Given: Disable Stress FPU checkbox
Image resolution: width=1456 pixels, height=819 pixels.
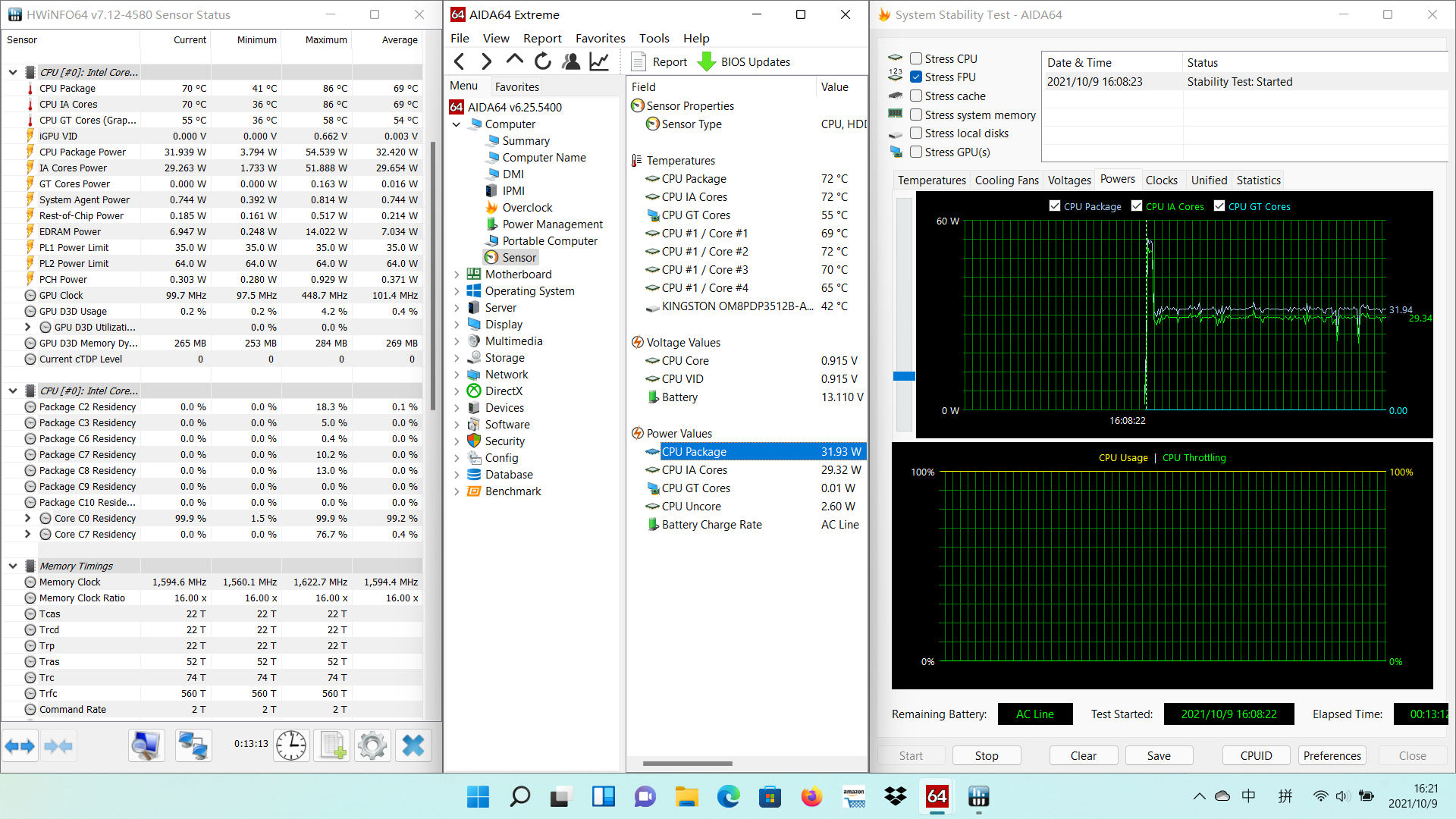Looking at the screenshot, I should click(916, 77).
